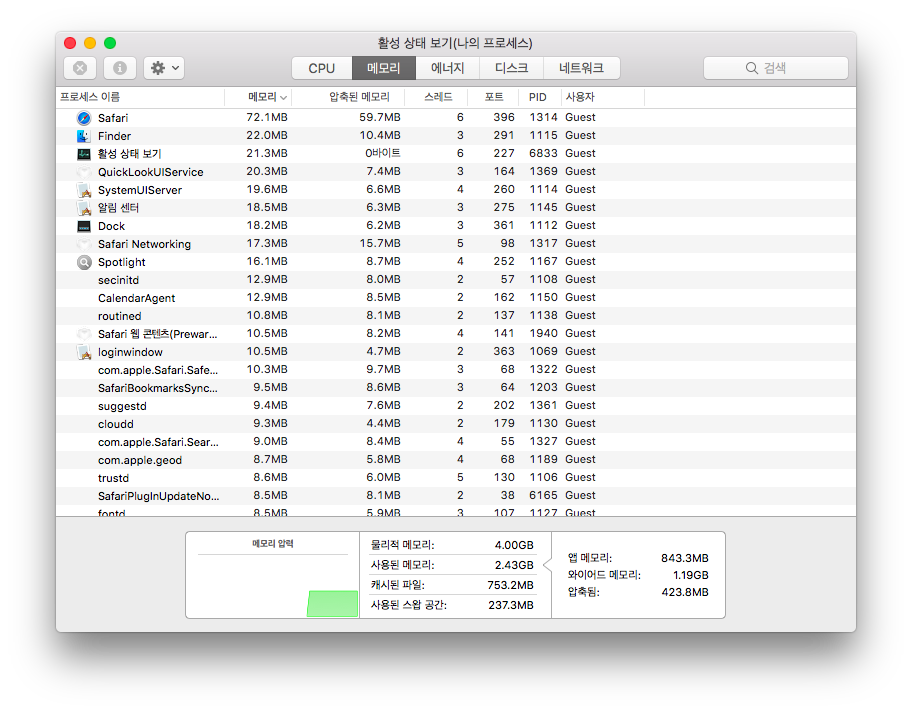912x712 pixels.
Task: Select the 메모리 tab
Action: point(384,68)
